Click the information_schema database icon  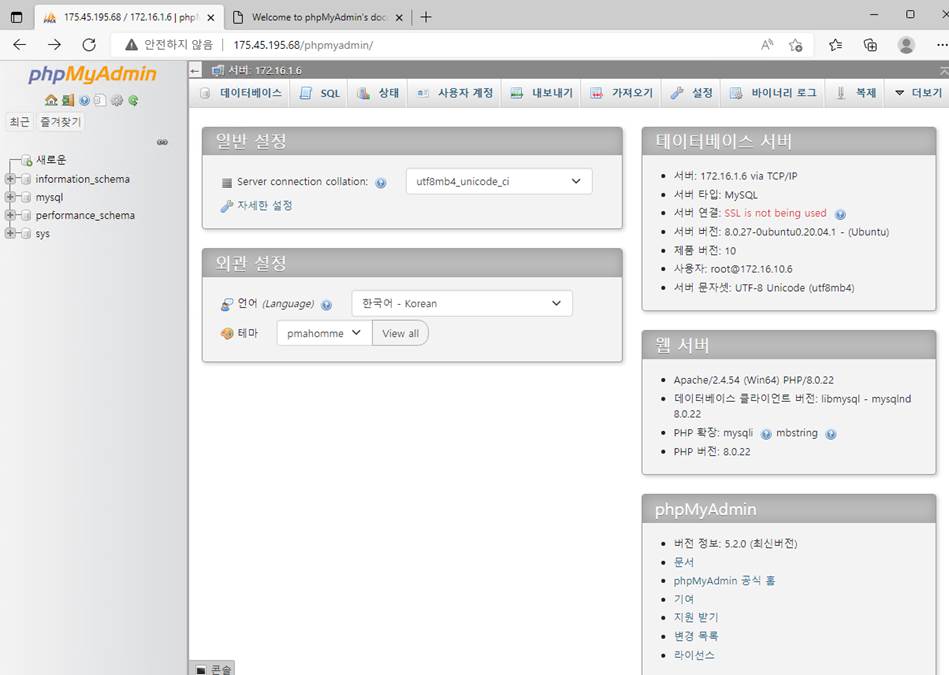(x=26, y=179)
